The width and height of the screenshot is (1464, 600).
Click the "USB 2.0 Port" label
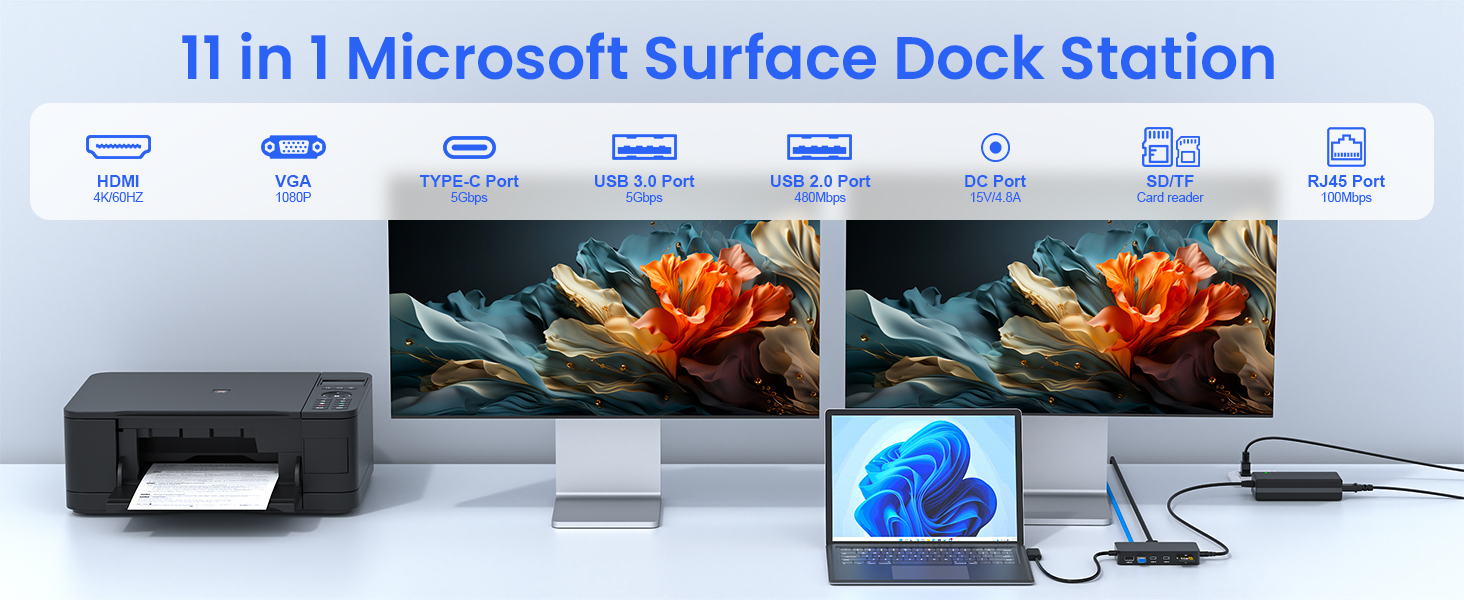pos(820,182)
